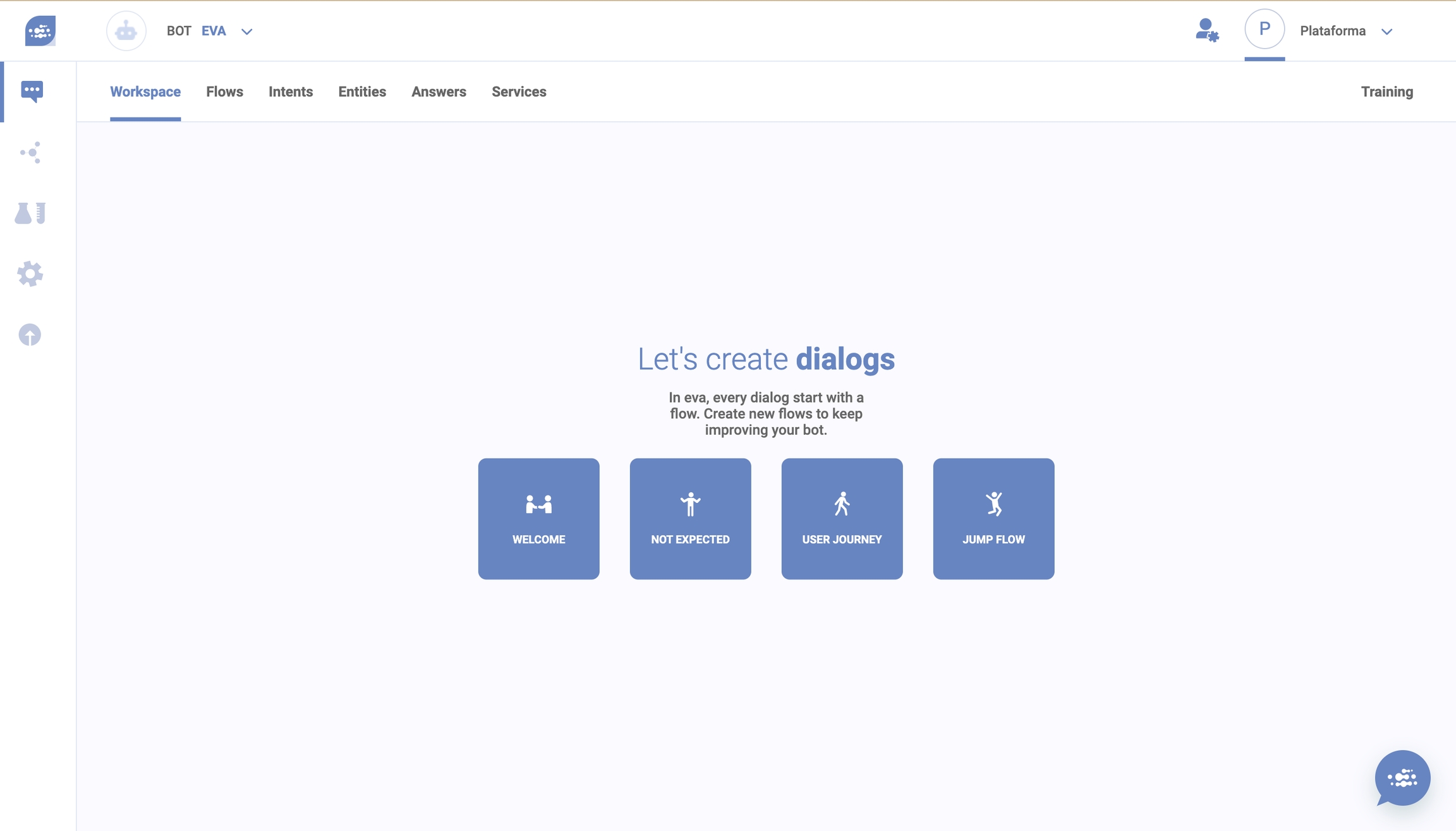
Task: Switch to the Intents tab
Action: click(291, 92)
